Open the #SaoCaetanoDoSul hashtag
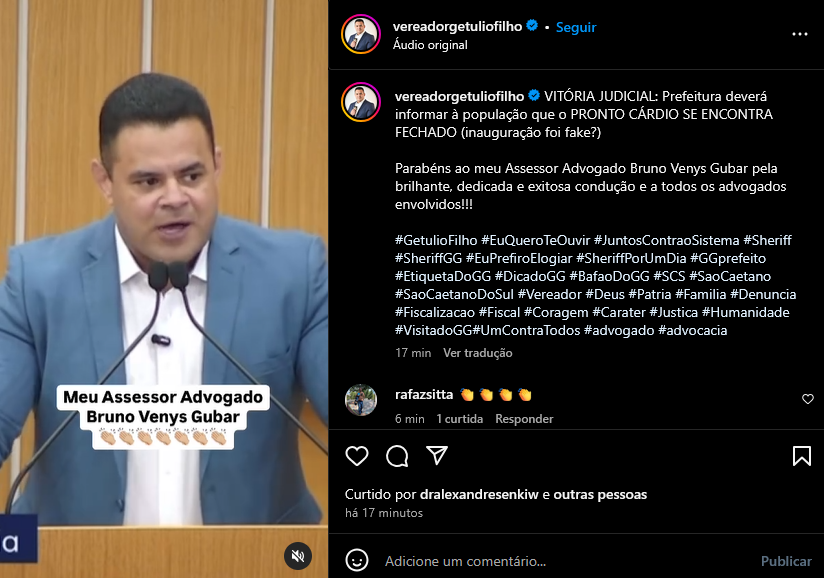 point(455,294)
